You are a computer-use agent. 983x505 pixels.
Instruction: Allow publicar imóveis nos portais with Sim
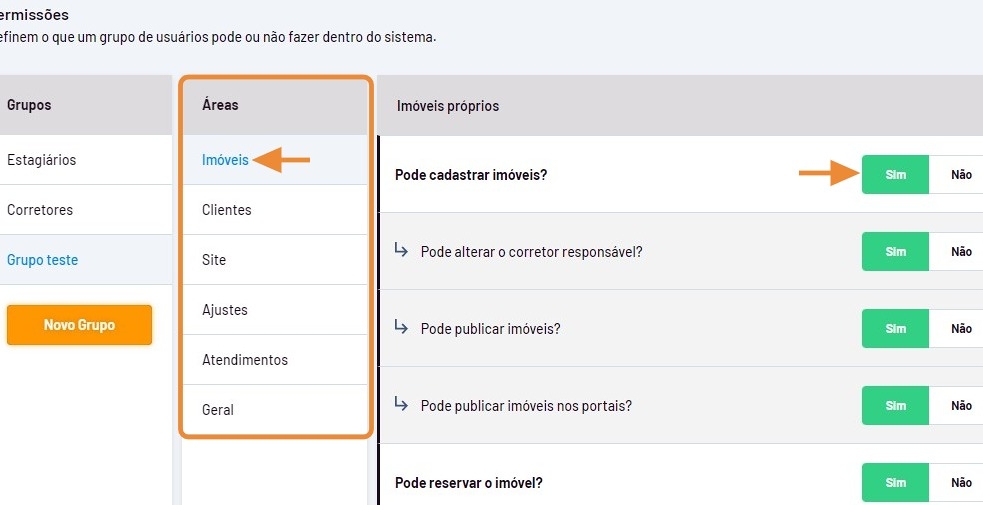895,406
